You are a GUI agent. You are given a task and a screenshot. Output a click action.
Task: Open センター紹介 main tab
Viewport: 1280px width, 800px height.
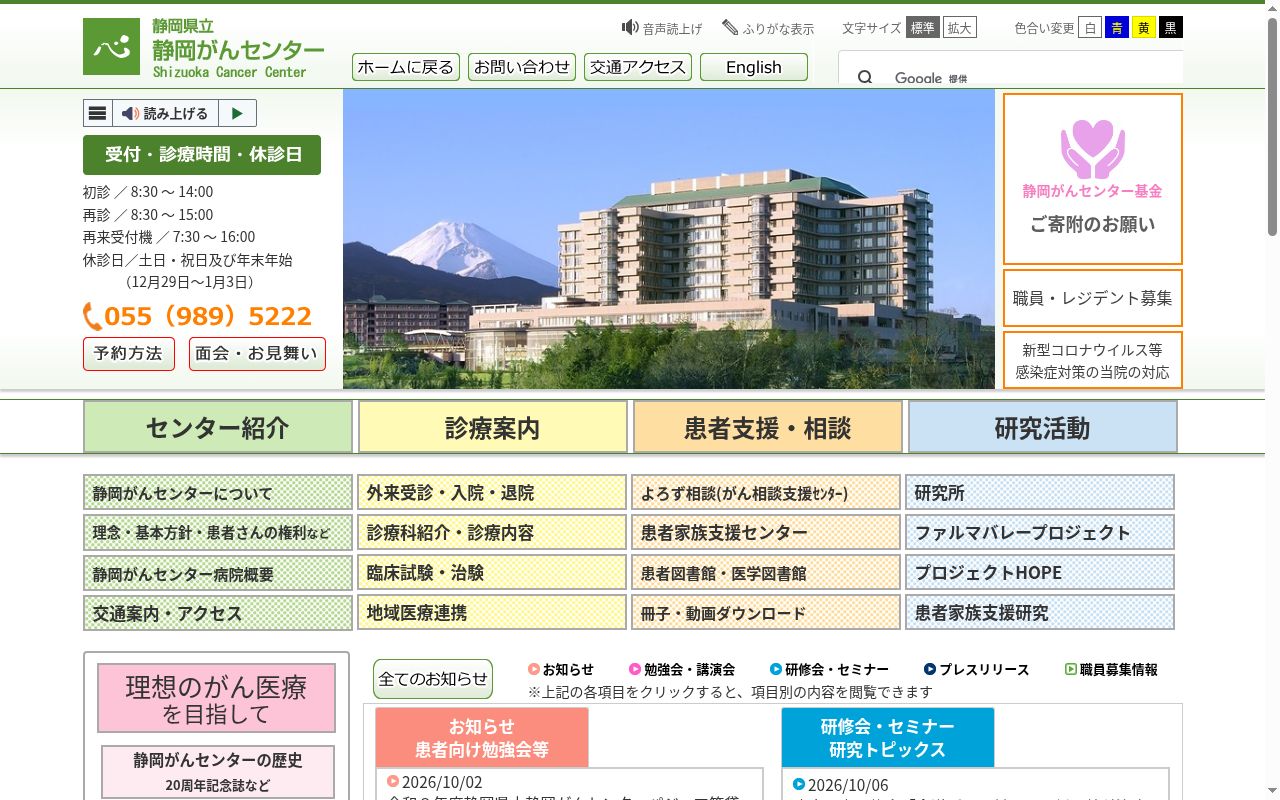pyautogui.click(x=218, y=427)
